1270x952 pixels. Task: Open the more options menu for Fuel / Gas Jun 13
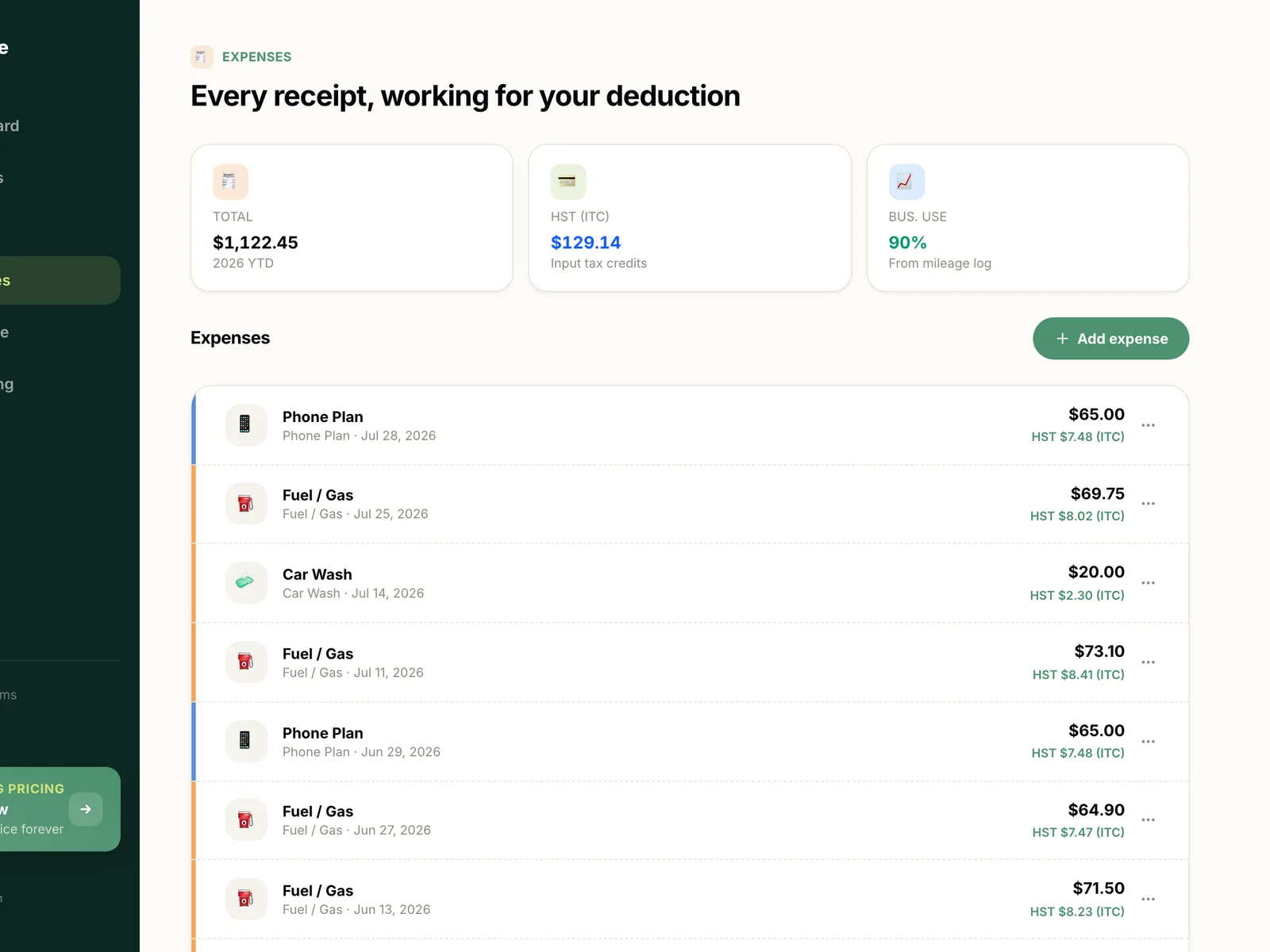(x=1149, y=900)
